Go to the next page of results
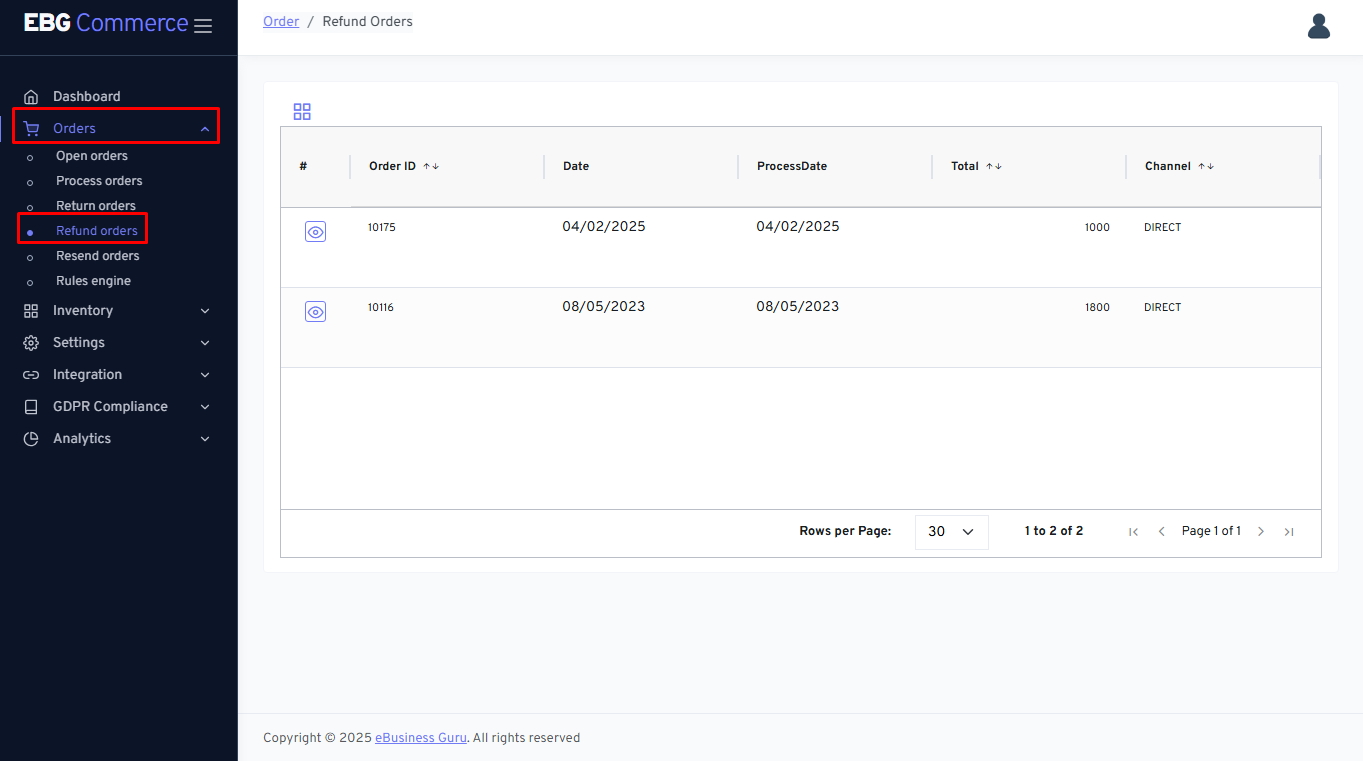The image size is (1363, 761). (x=1261, y=532)
